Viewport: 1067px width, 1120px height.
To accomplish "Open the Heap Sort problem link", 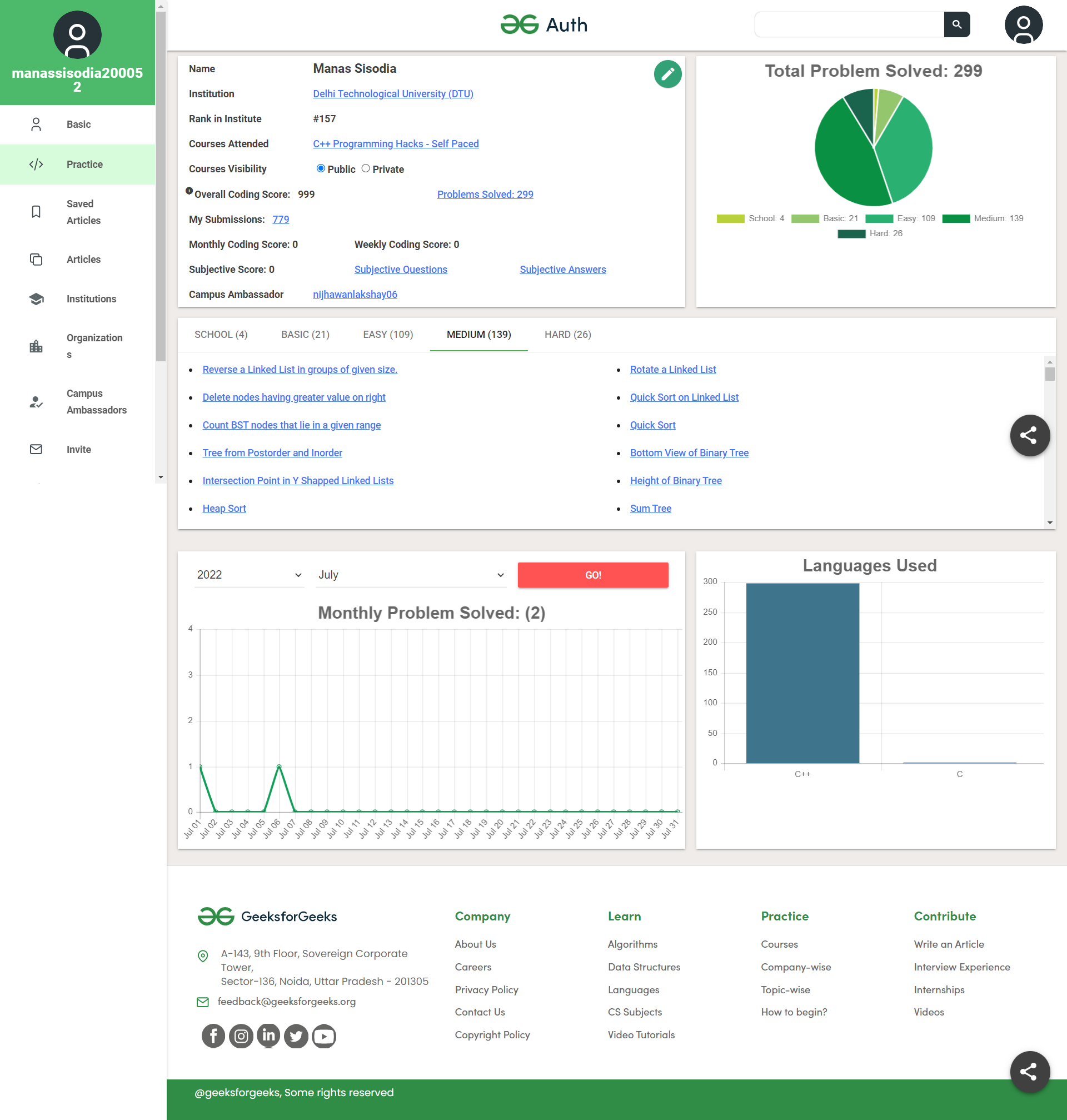I will [x=224, y=509].
